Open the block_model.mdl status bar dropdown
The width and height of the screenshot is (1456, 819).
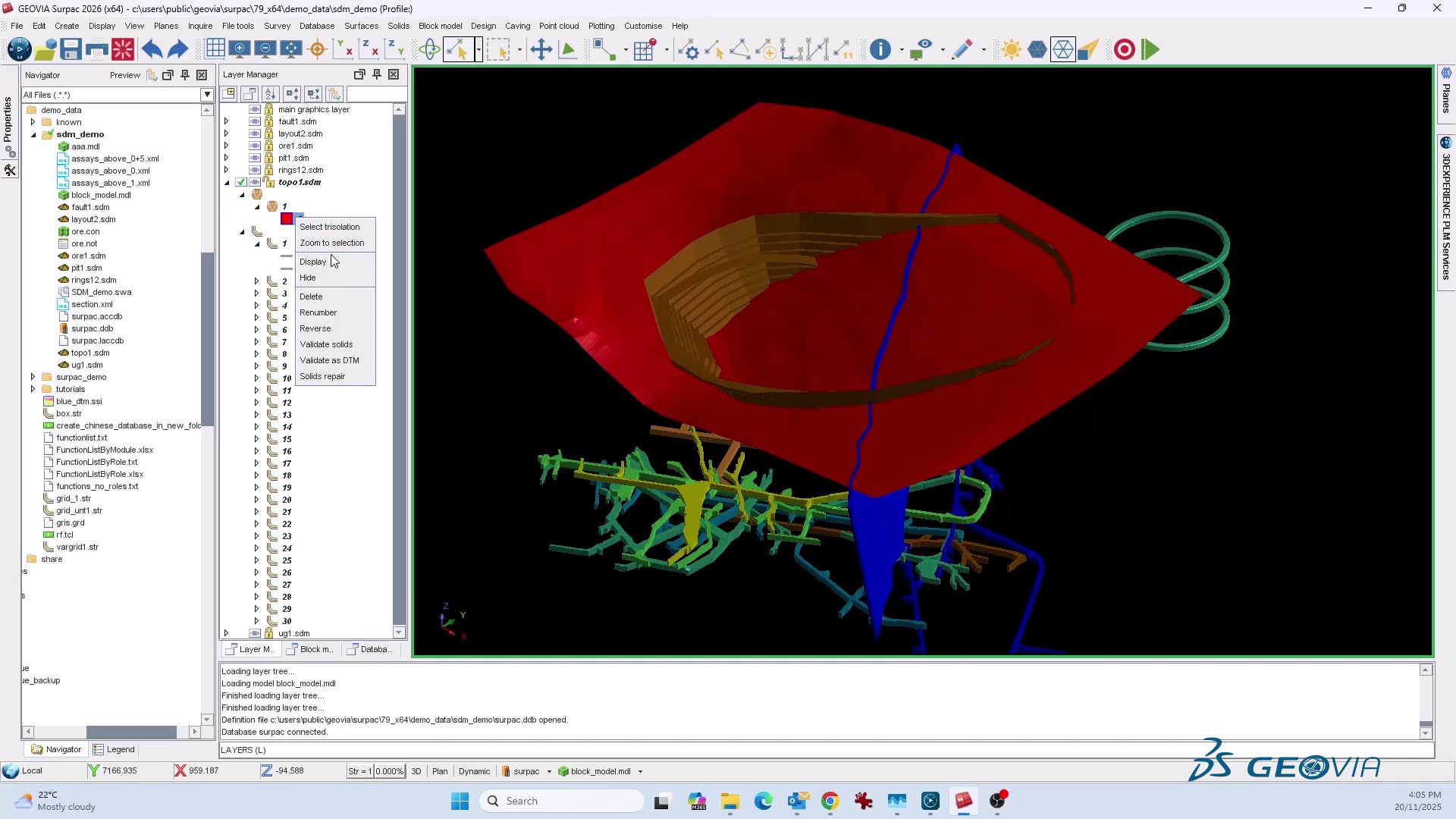point(641,772)
